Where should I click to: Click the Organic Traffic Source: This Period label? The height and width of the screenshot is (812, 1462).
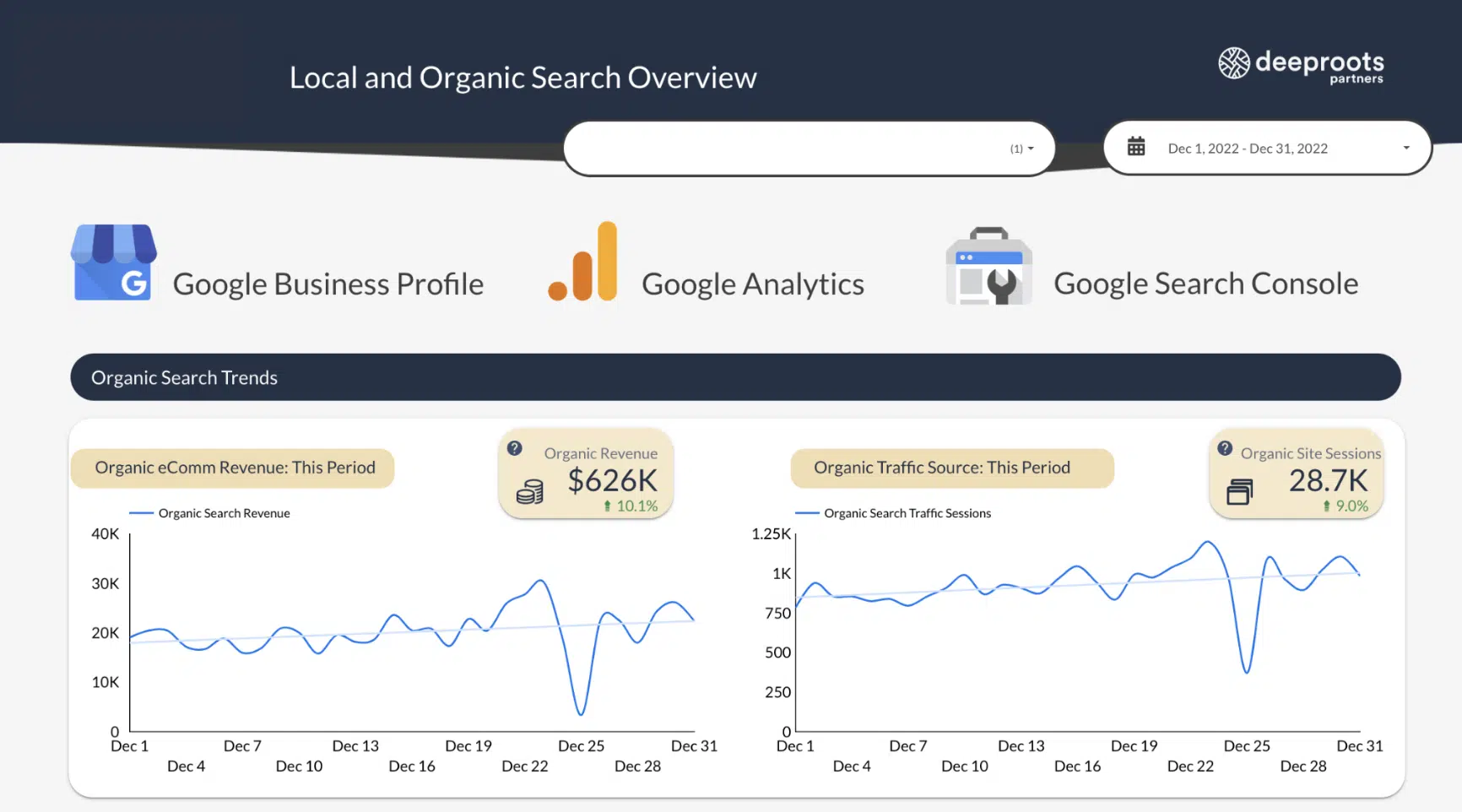[941, 468]
